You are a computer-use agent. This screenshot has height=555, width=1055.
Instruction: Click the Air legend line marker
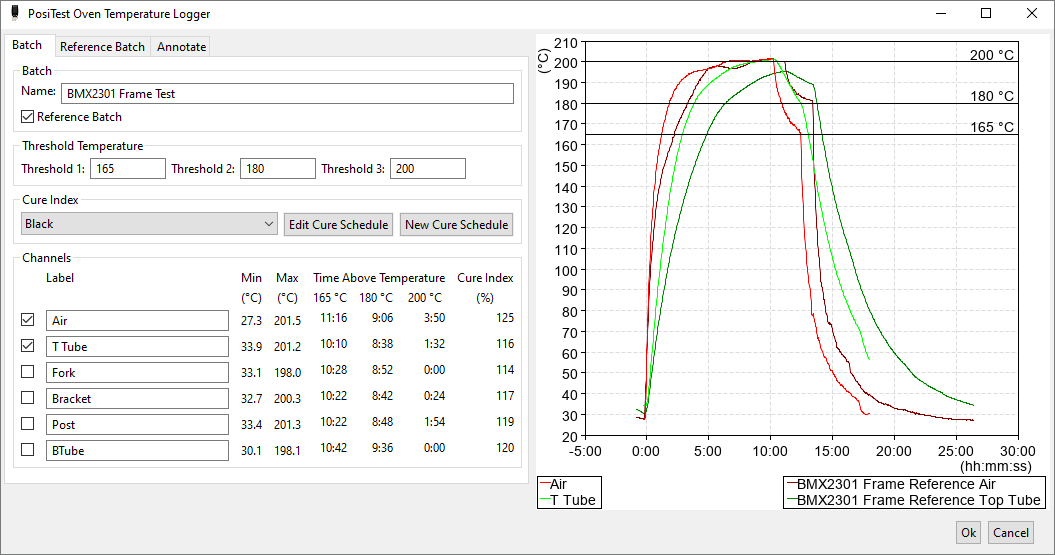pyautogui.click(x=545, y=484)
